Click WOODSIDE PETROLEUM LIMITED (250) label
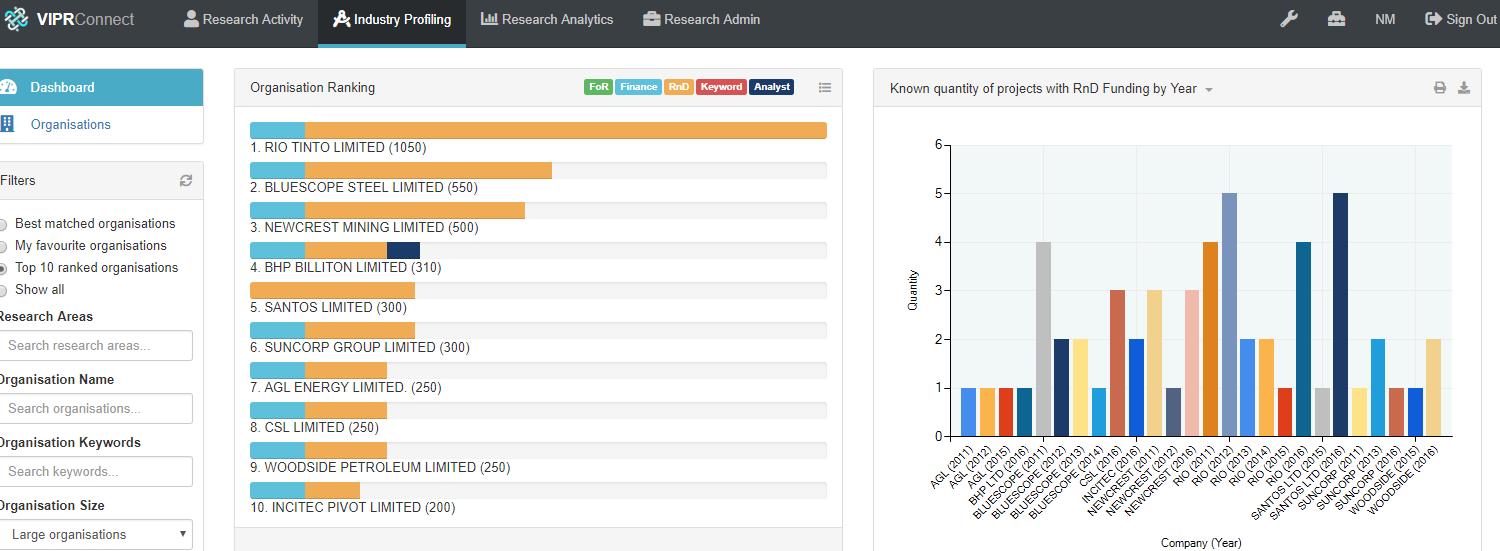 pyautogui.click(x=380, y=468)
